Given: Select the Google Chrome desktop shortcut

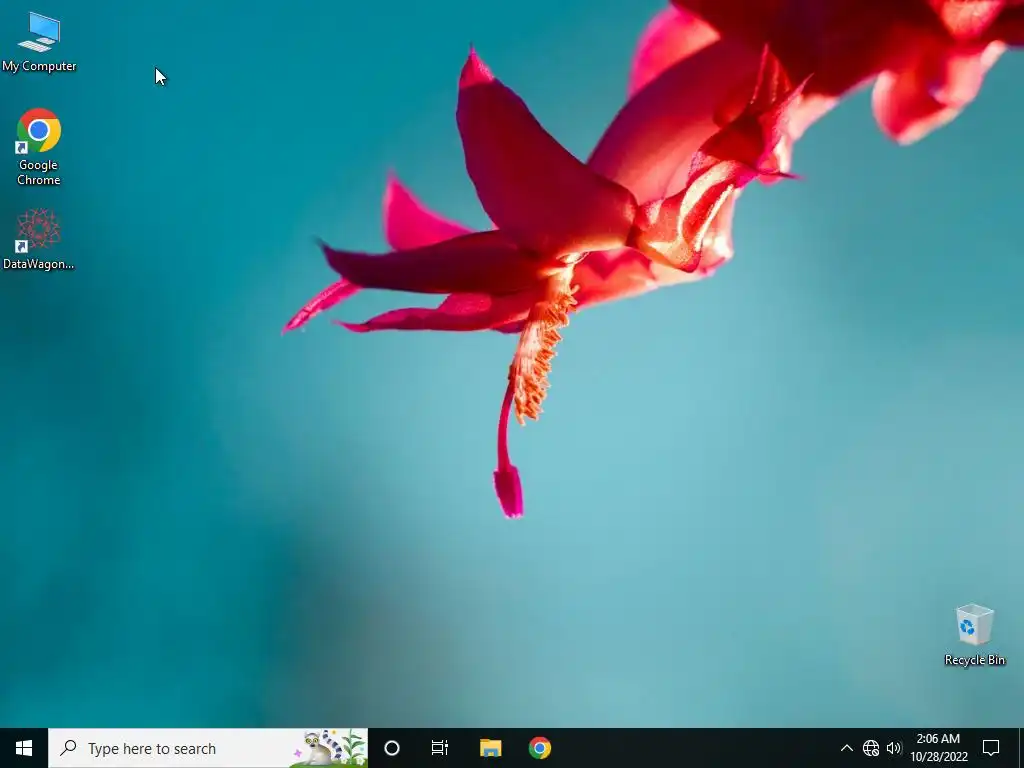Looking at the screenshot, I should click(x=39, y=147).
